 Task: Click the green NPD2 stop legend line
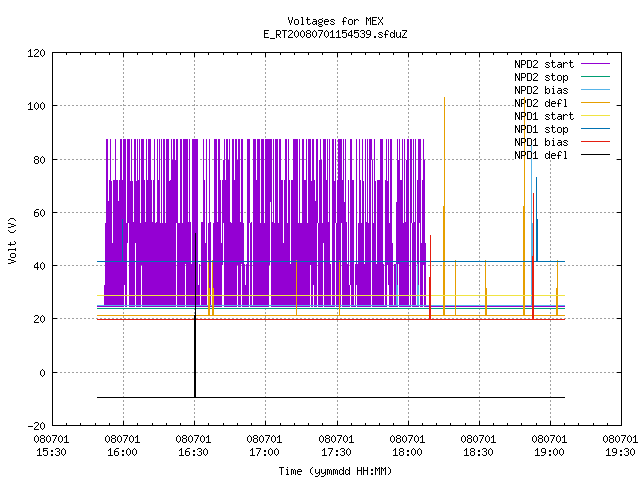[595, 77]
